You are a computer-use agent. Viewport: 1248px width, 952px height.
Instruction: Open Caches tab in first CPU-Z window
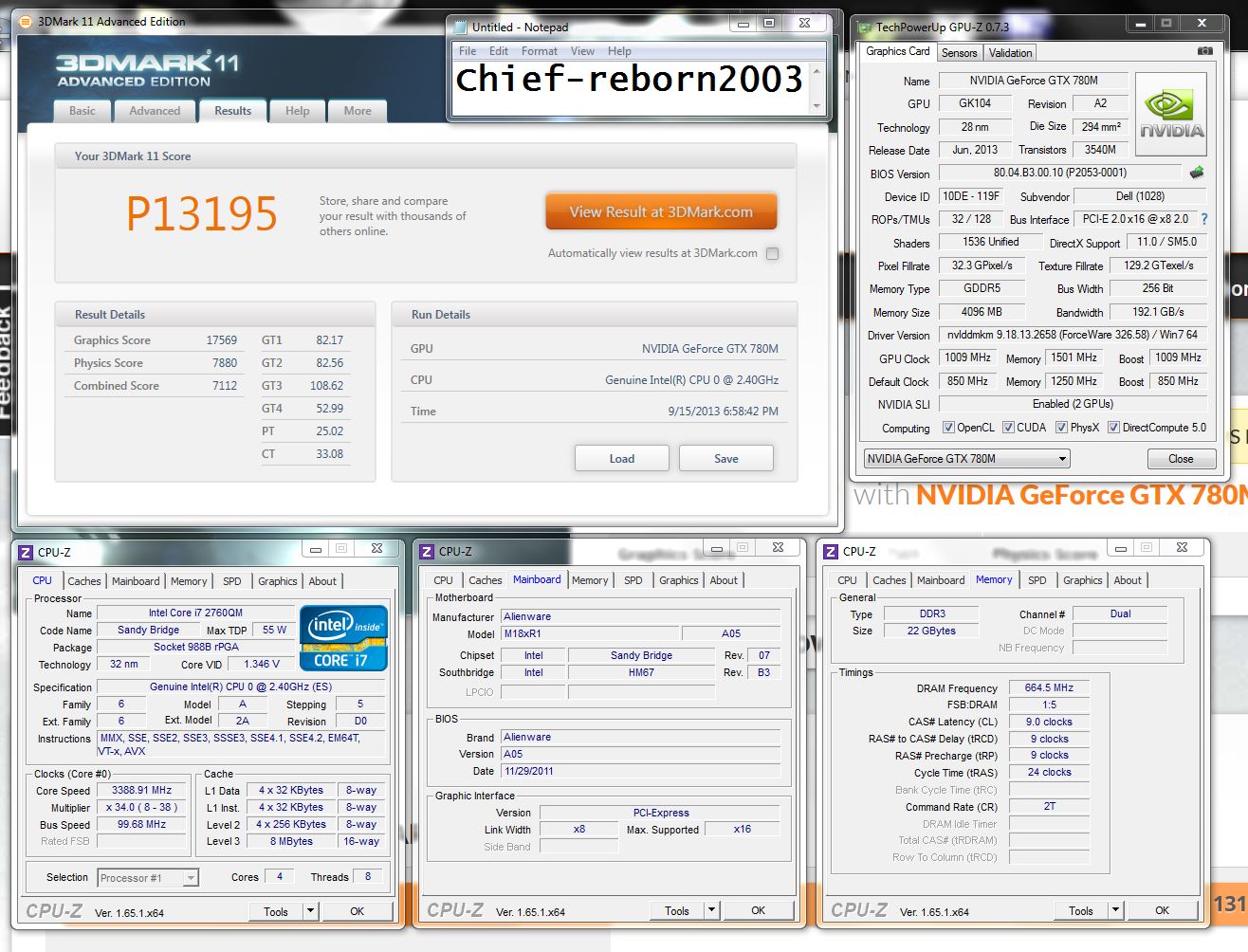(84, 581)
